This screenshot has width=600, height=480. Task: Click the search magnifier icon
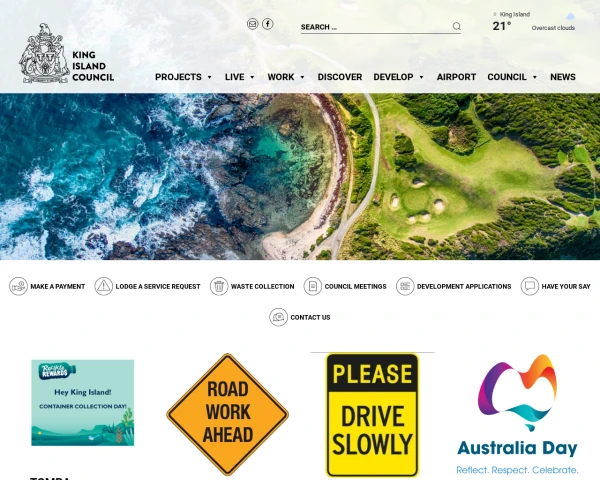[457, 26]
